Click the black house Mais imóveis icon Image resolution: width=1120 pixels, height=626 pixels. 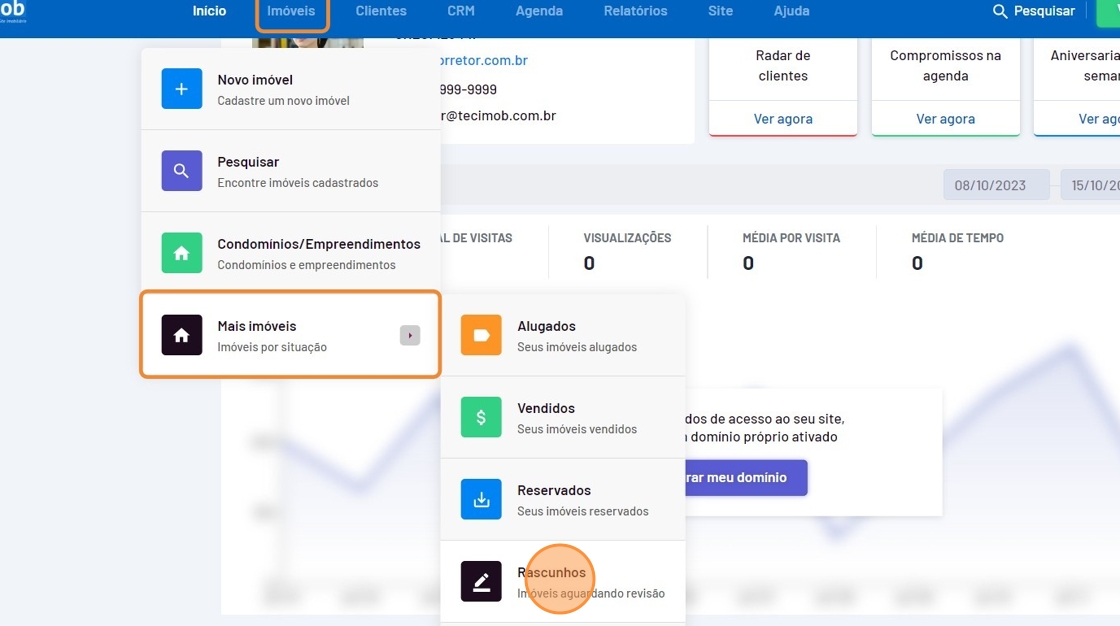click(181, 335)
